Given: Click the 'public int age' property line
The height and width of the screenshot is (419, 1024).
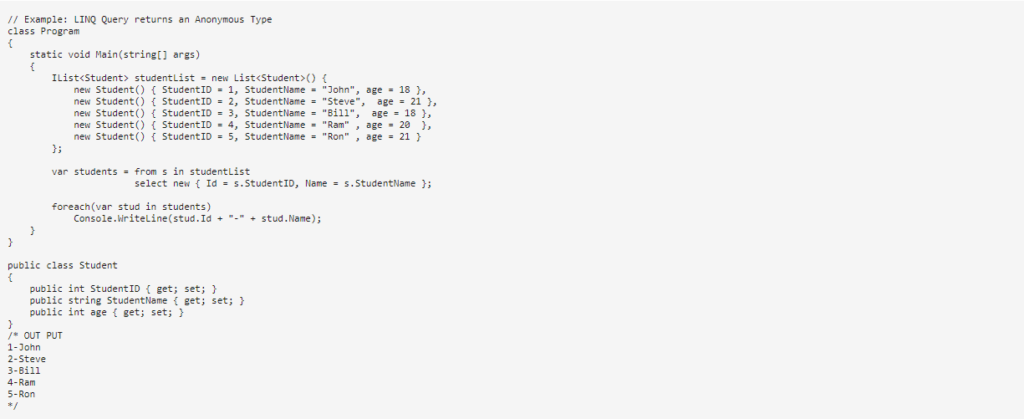Looking at the screenshot, I should (x=107, y=313).
